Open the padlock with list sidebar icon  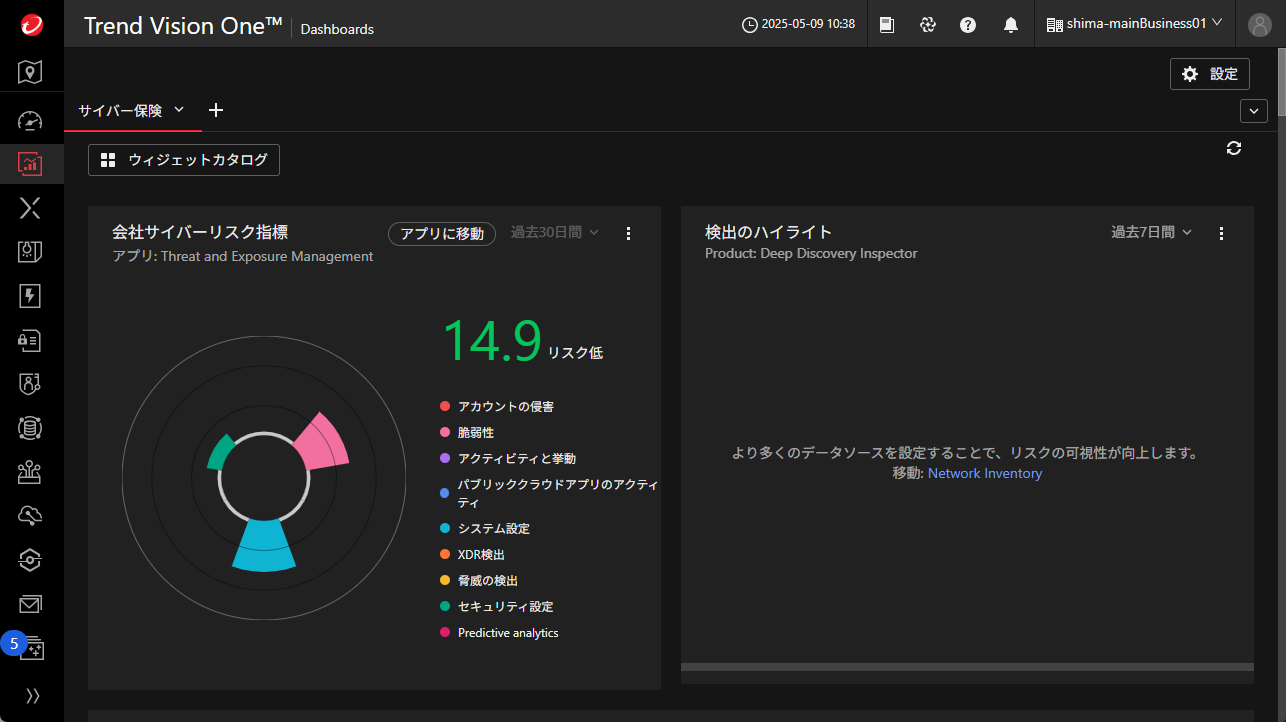pyautogui.click(x=31, y=340)
